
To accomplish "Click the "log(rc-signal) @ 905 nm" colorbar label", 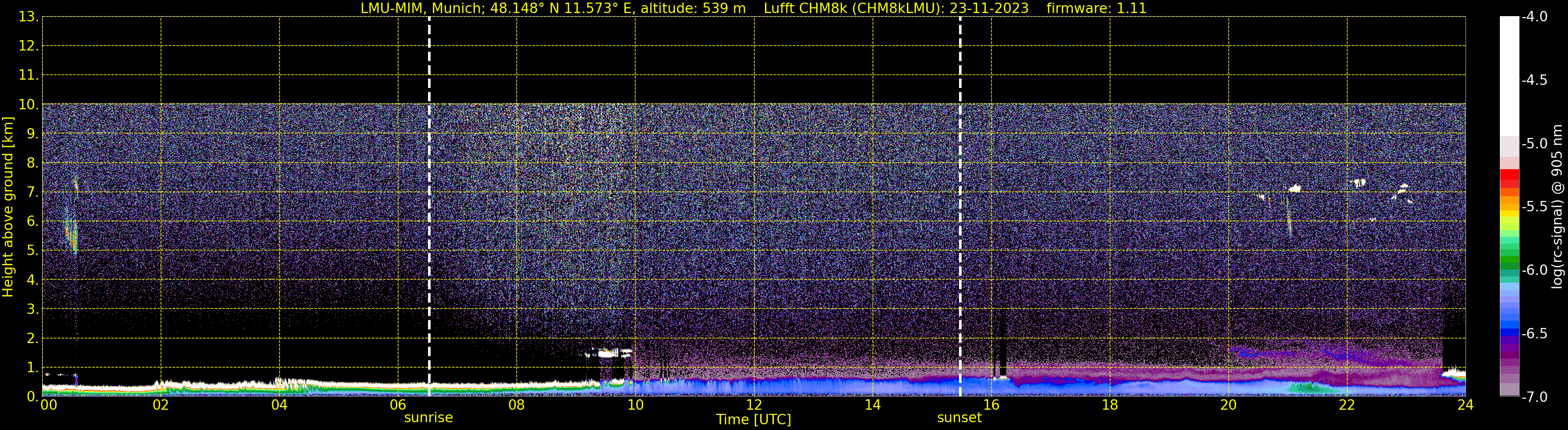I will coord(1557,207).
